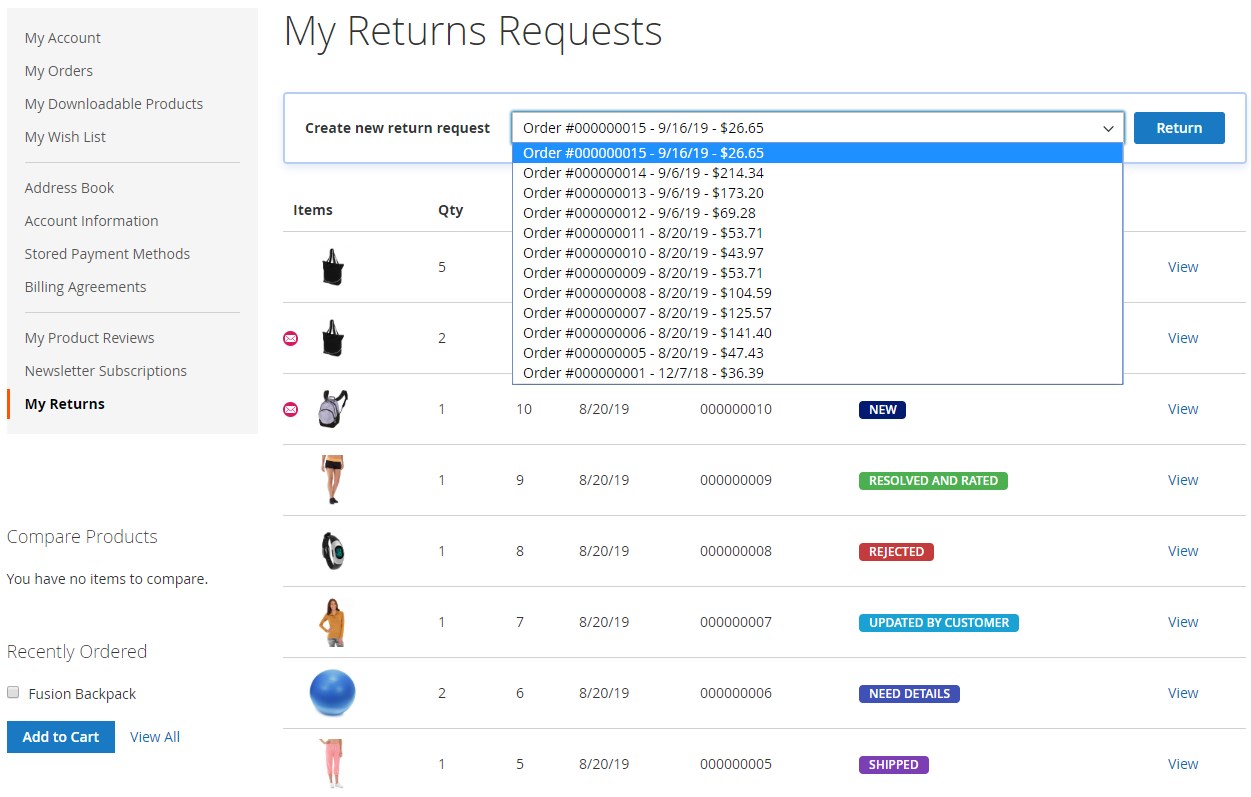Open shorts product thumbnail for order 000000009
Viewport: 1251px width, 797px height.
click(x=332, y=480)
